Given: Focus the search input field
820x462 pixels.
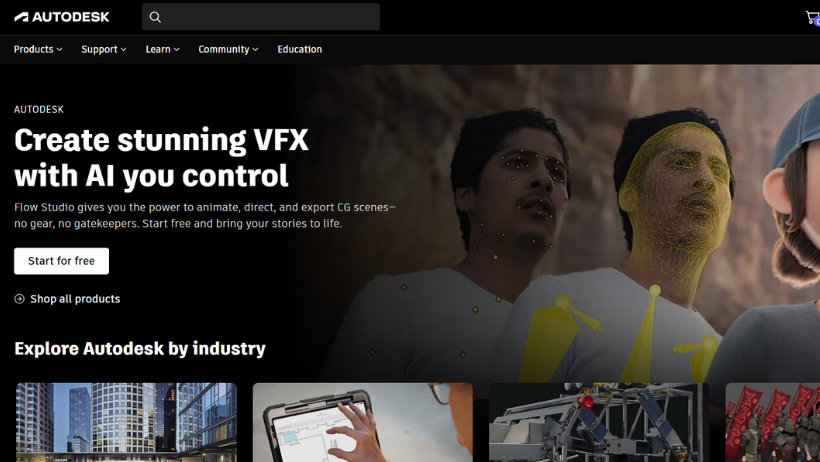Looking at the screenshot, I should (261, 17).
